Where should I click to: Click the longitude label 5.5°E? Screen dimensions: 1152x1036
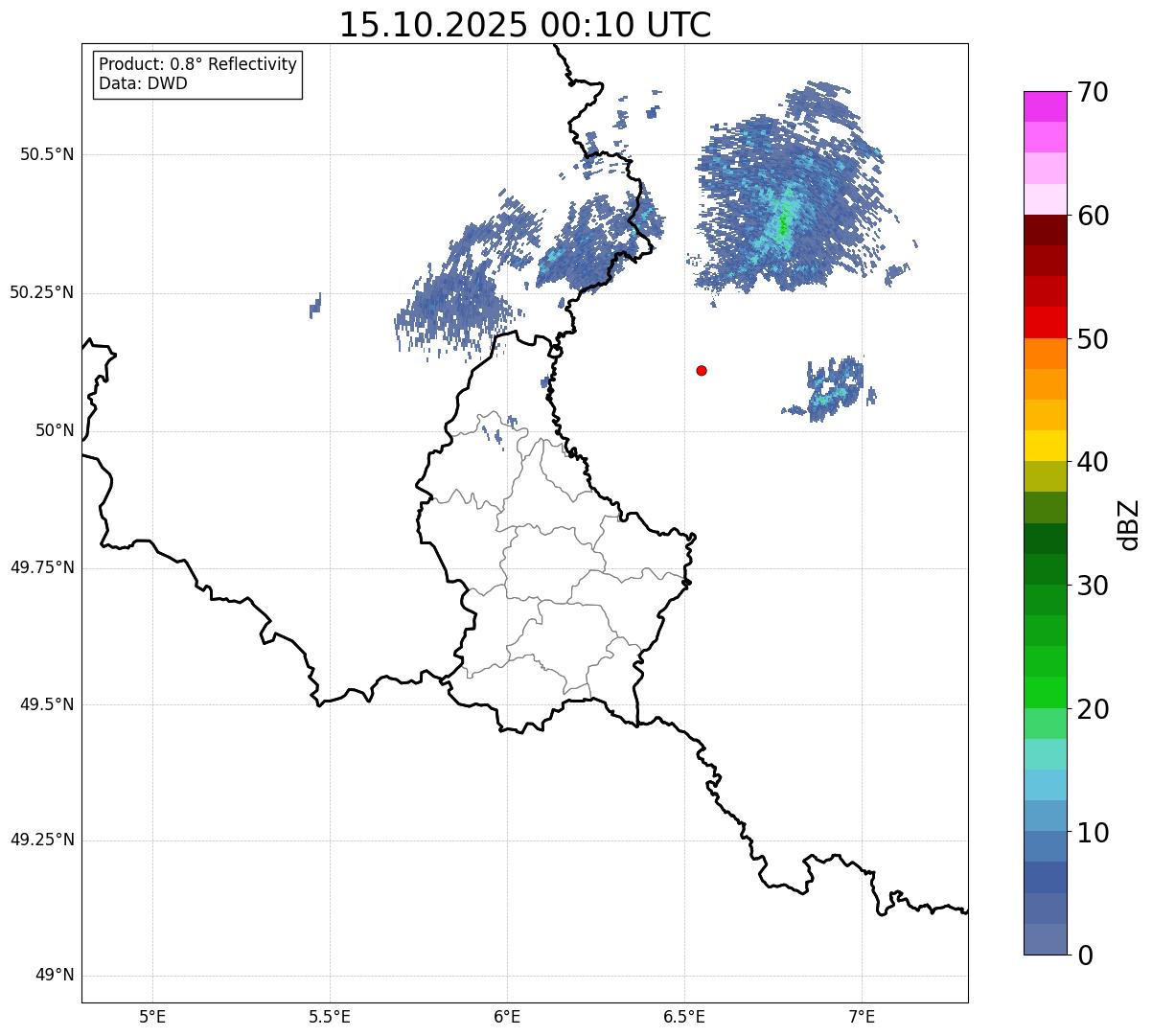(330, 1017)
